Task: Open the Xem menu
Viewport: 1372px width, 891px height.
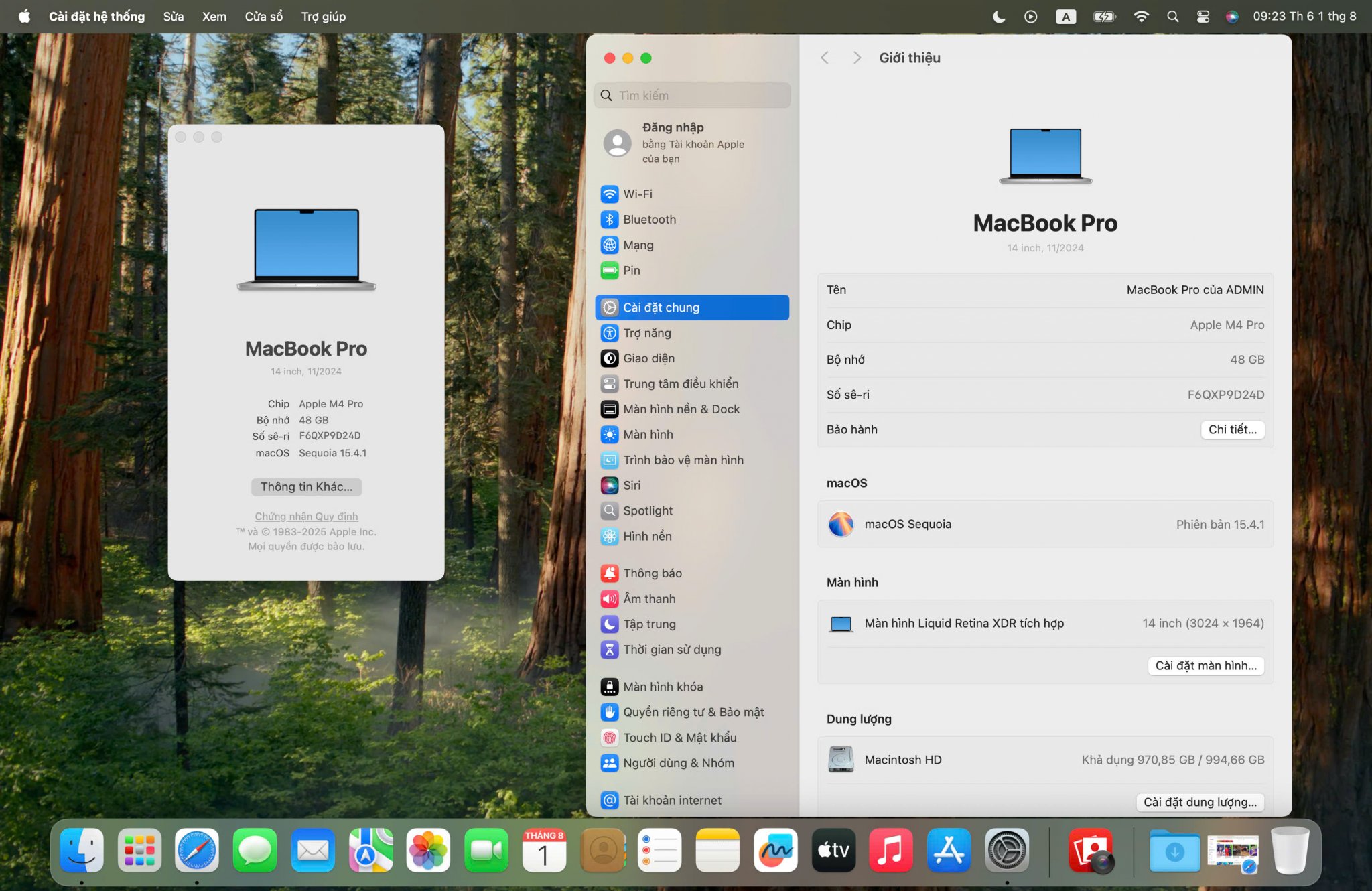Action: 214,16
